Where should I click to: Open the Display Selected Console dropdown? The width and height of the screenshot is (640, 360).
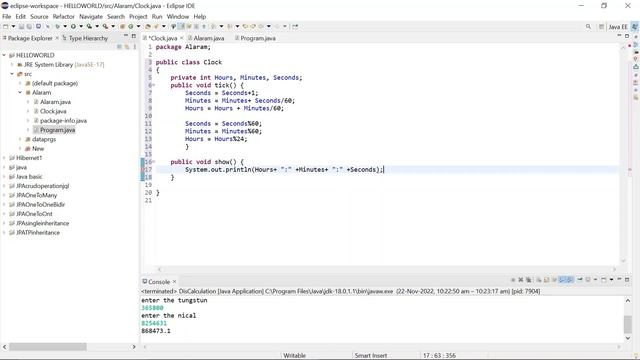click(596, 280)
